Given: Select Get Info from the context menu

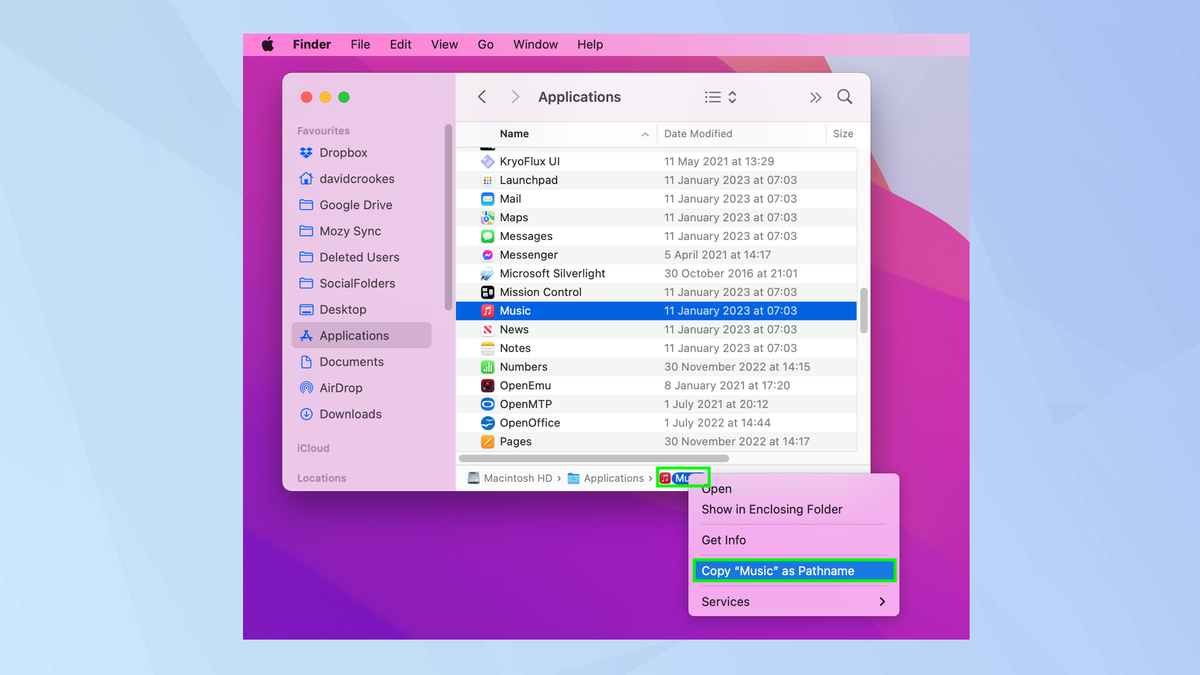Looking at the screenshot, I should (x=723, y=540).
